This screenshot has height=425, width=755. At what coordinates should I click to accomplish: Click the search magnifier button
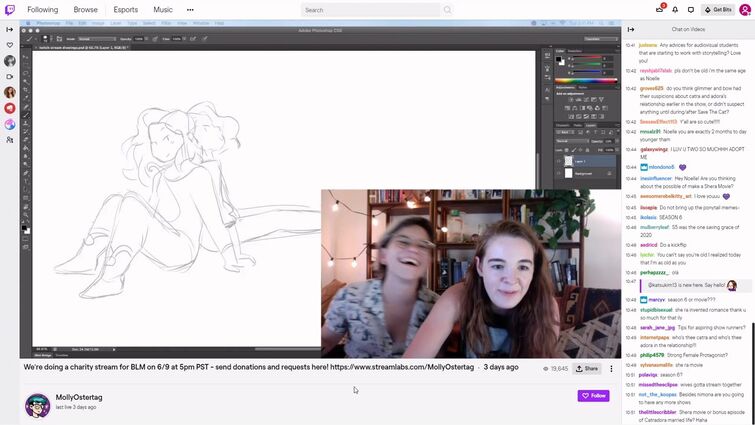click(x=447, y=10)
